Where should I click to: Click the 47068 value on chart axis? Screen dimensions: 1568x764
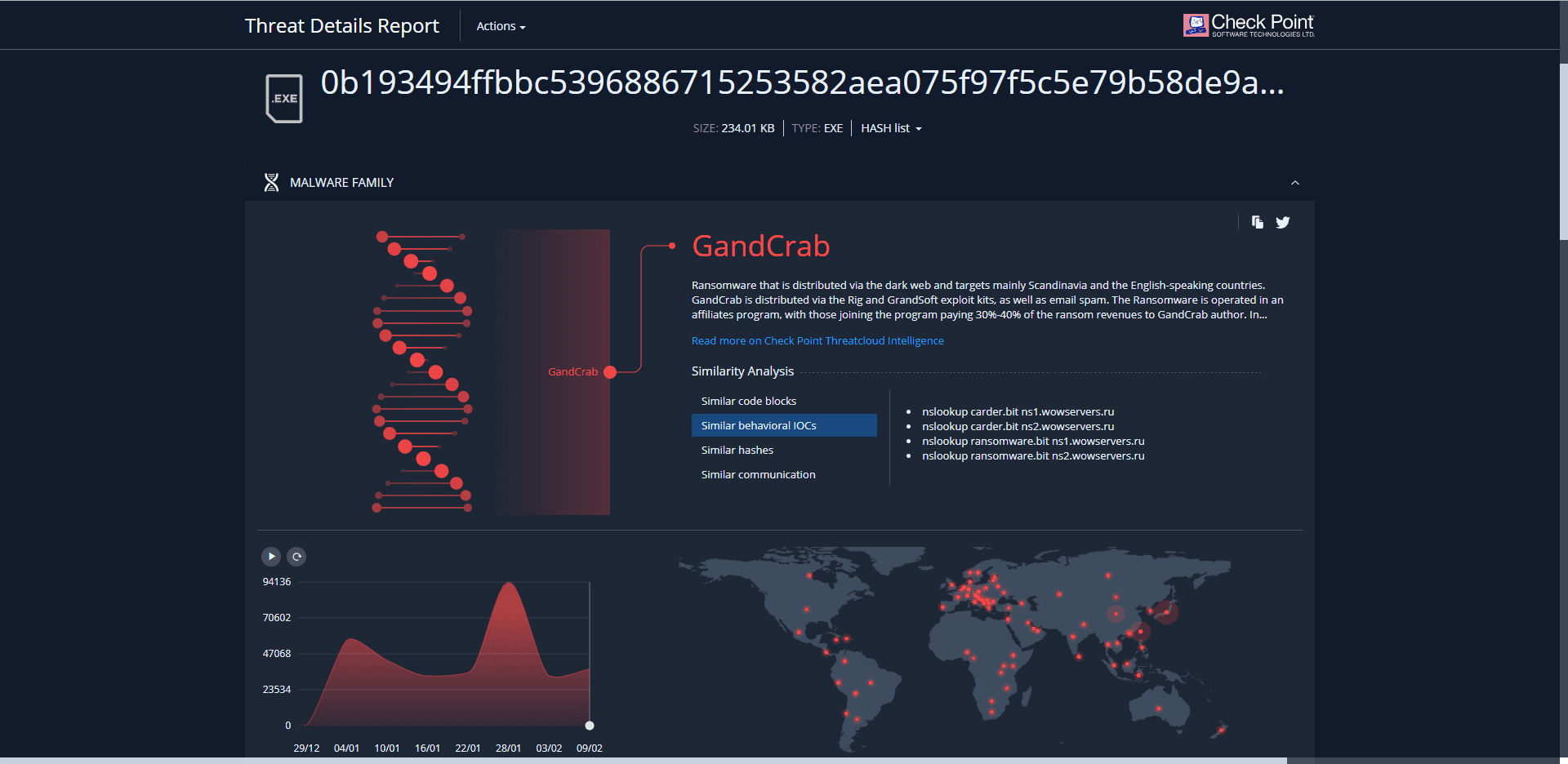(x=276, y=654)
